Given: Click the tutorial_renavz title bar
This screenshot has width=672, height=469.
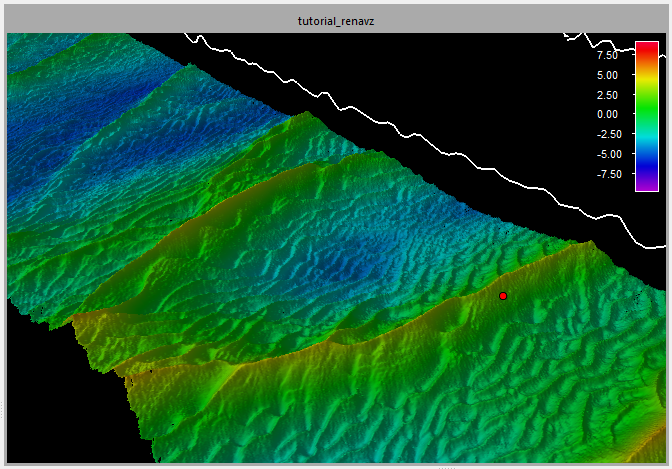Looking at the screenshot, I should (336, 21).
